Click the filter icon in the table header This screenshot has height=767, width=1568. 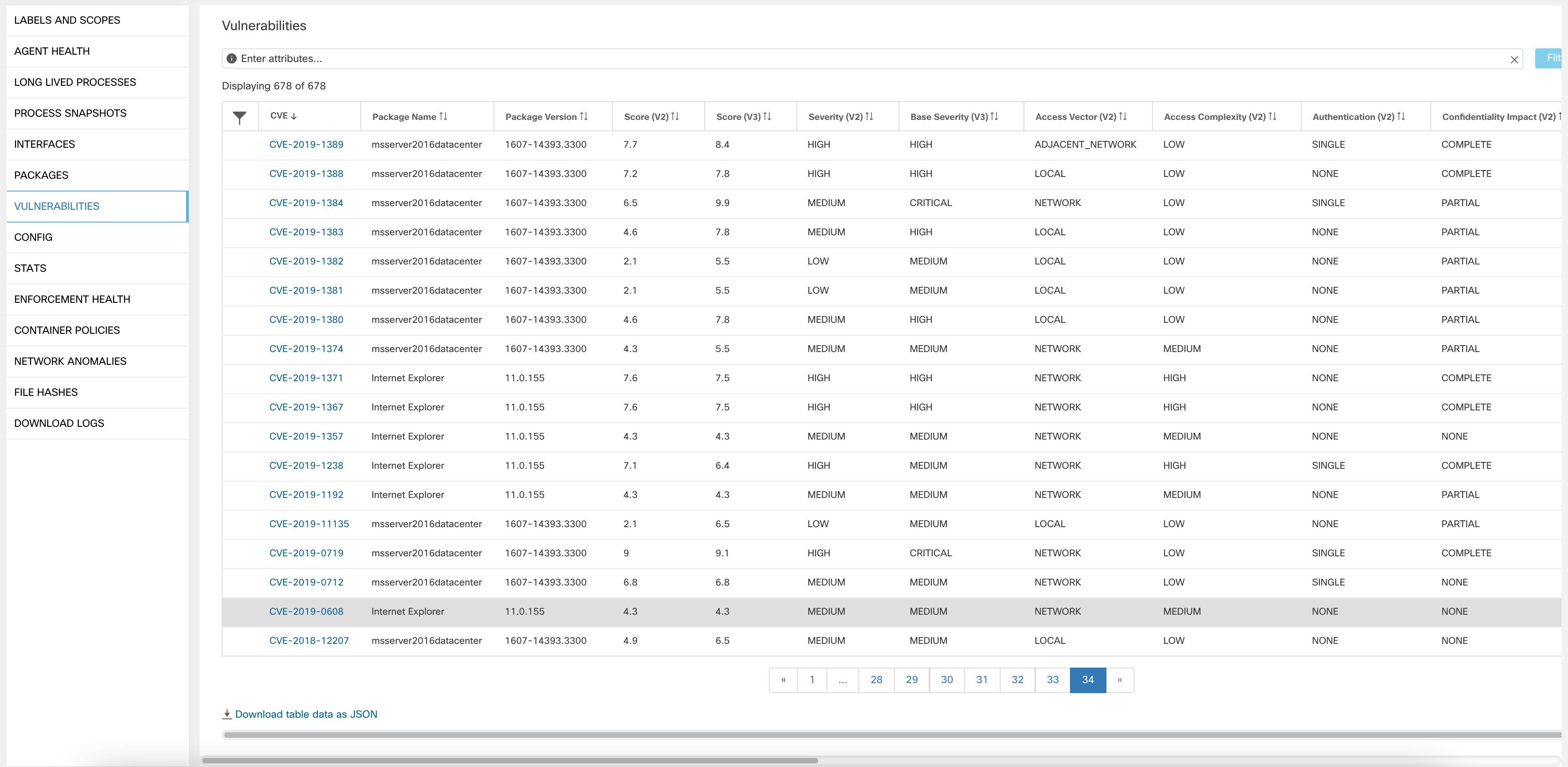coord(239,115)
